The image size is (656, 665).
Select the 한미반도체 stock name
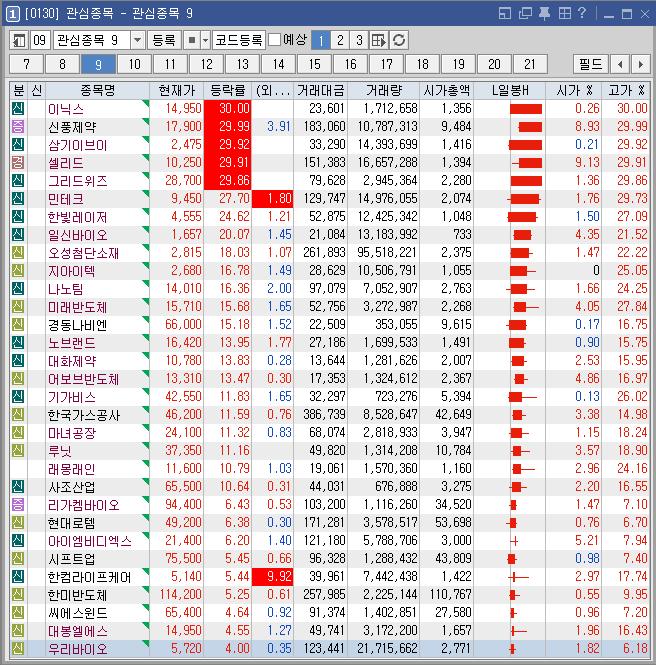coord(78,595)
